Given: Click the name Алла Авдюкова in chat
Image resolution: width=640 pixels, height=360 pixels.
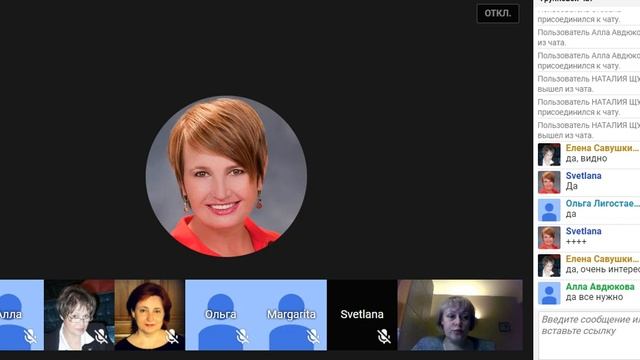Looking at the screenshot, I should 600,287.
